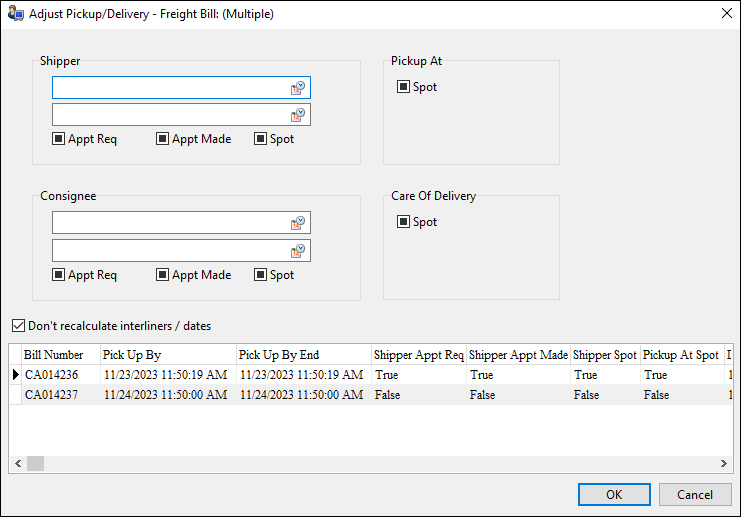
Task: Toggle Consignee Spot checkbox
Action: tap(261, 275)
